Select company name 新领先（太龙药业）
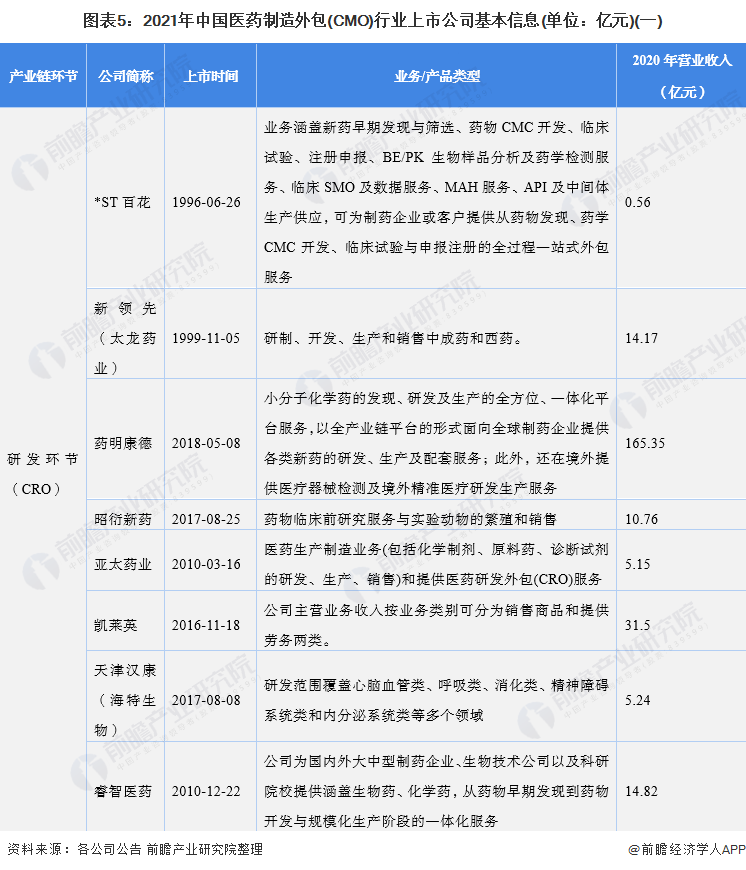Image resolution: width=746 pixels, height=870 pixels. (x=125, y=338)
